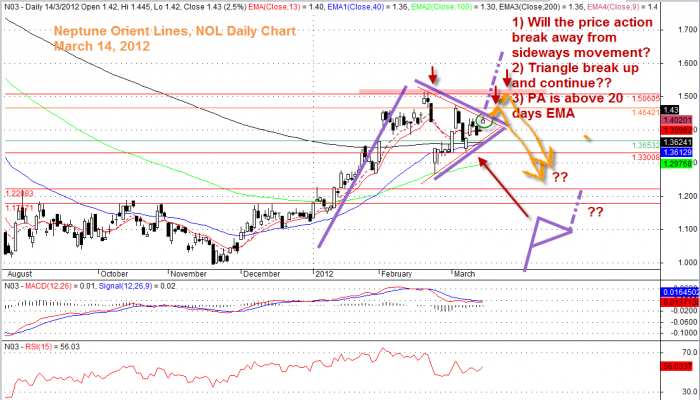
Task: Click the 1.46421 level value
Action: 646,112
